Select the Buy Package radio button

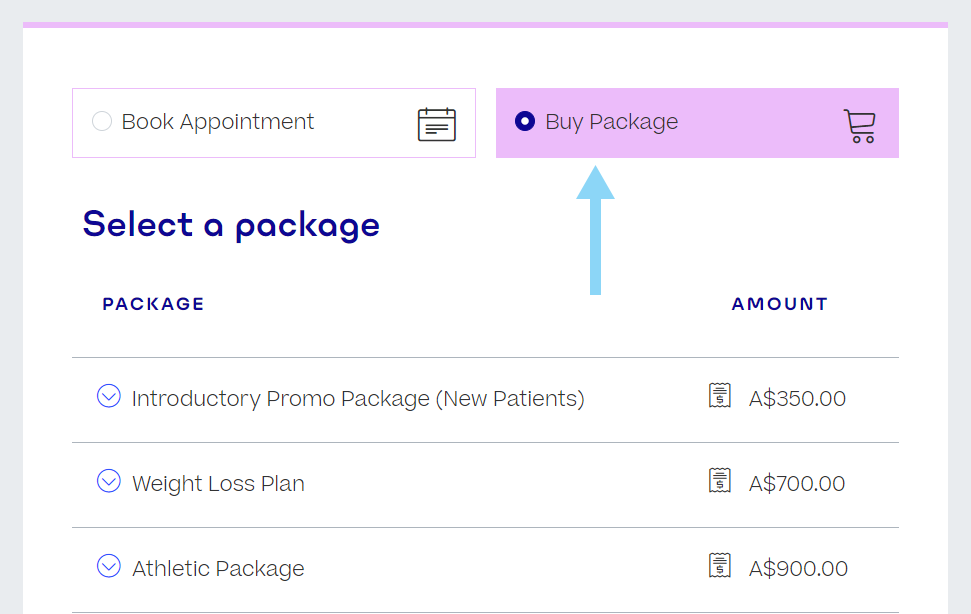(525, 122)
